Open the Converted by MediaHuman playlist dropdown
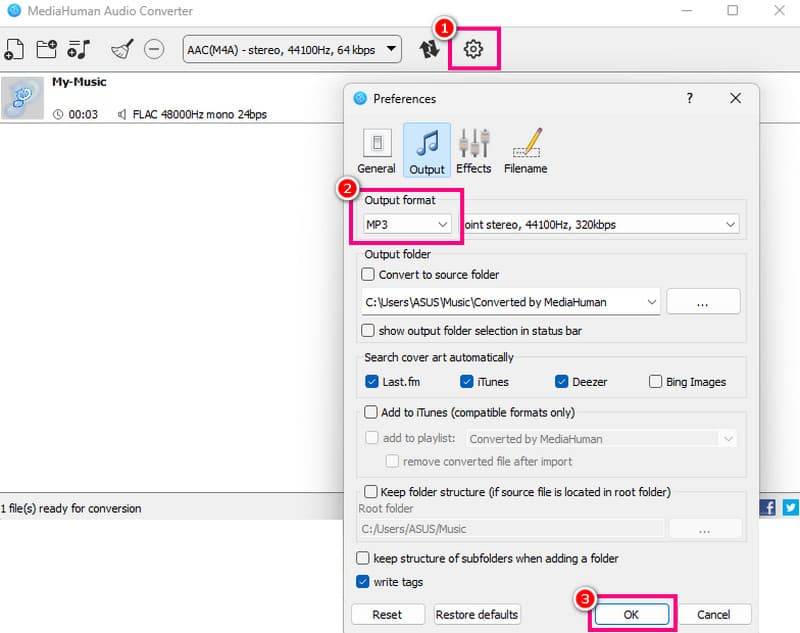This screenshot has height=633, width=800. pyautogui.click(x=601, y=439)
